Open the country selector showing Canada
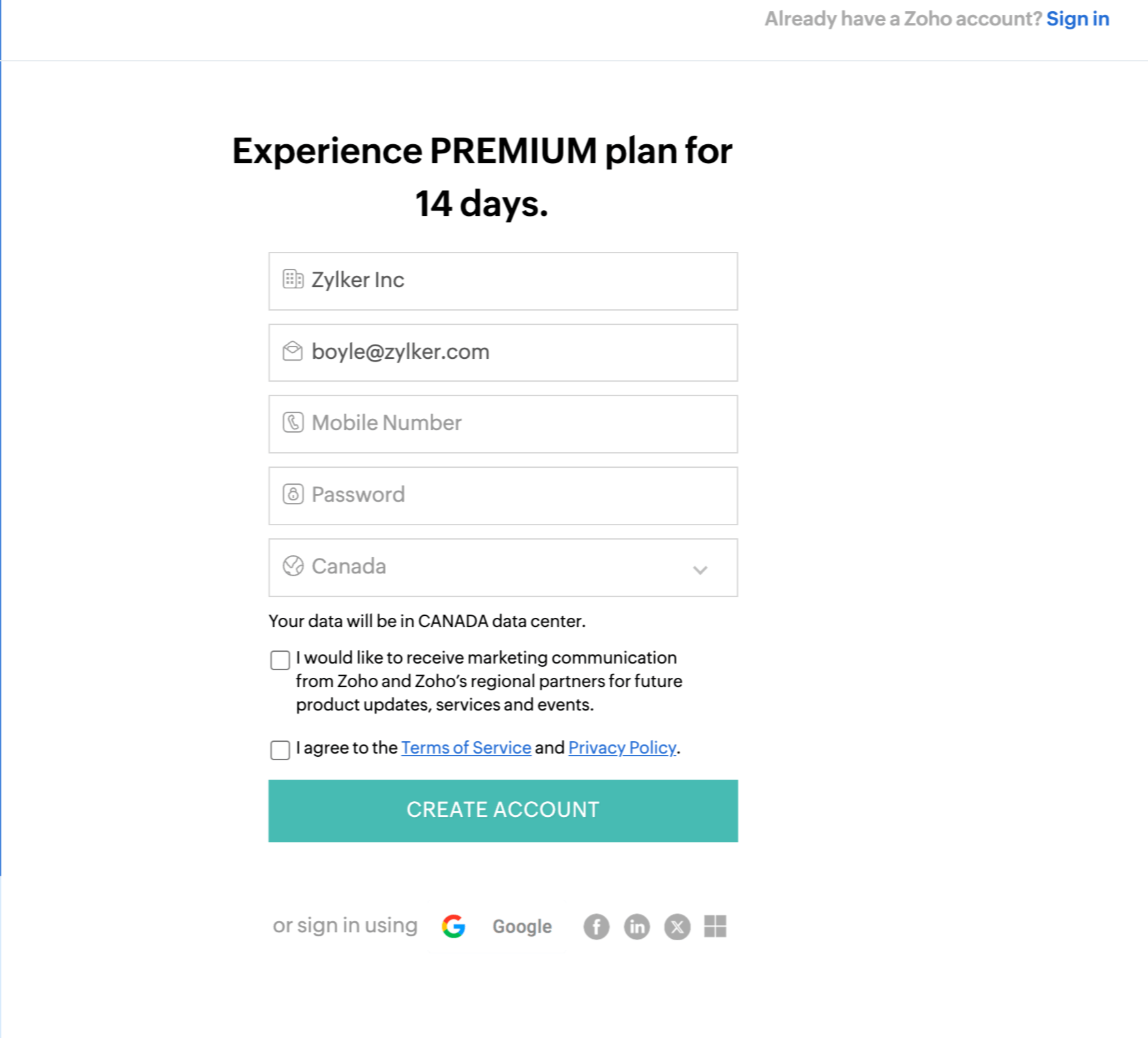Screen dimensions: 1148x1038 pos(502,567)
